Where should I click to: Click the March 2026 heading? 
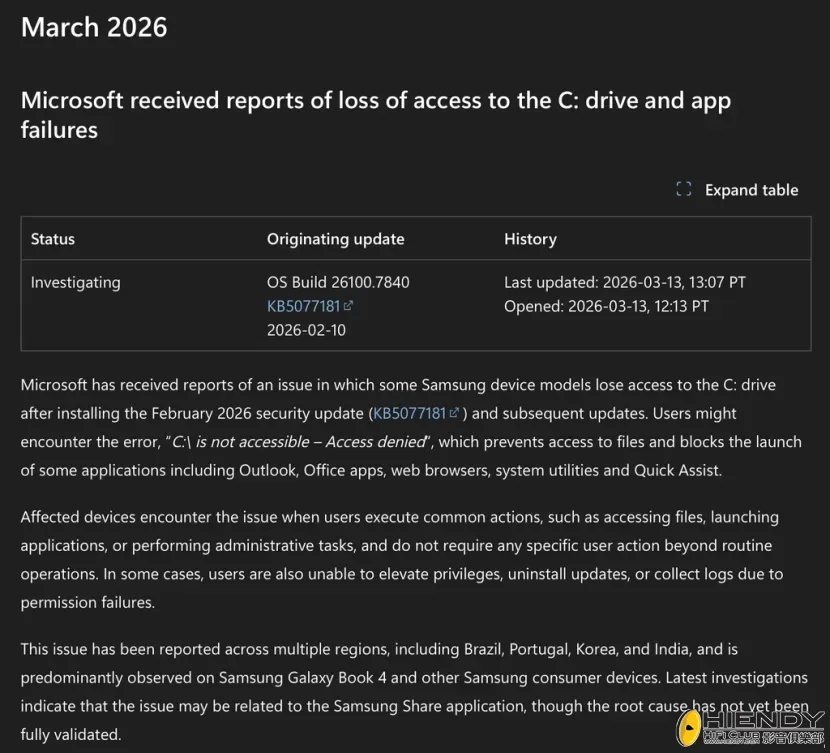pos(94,26)
